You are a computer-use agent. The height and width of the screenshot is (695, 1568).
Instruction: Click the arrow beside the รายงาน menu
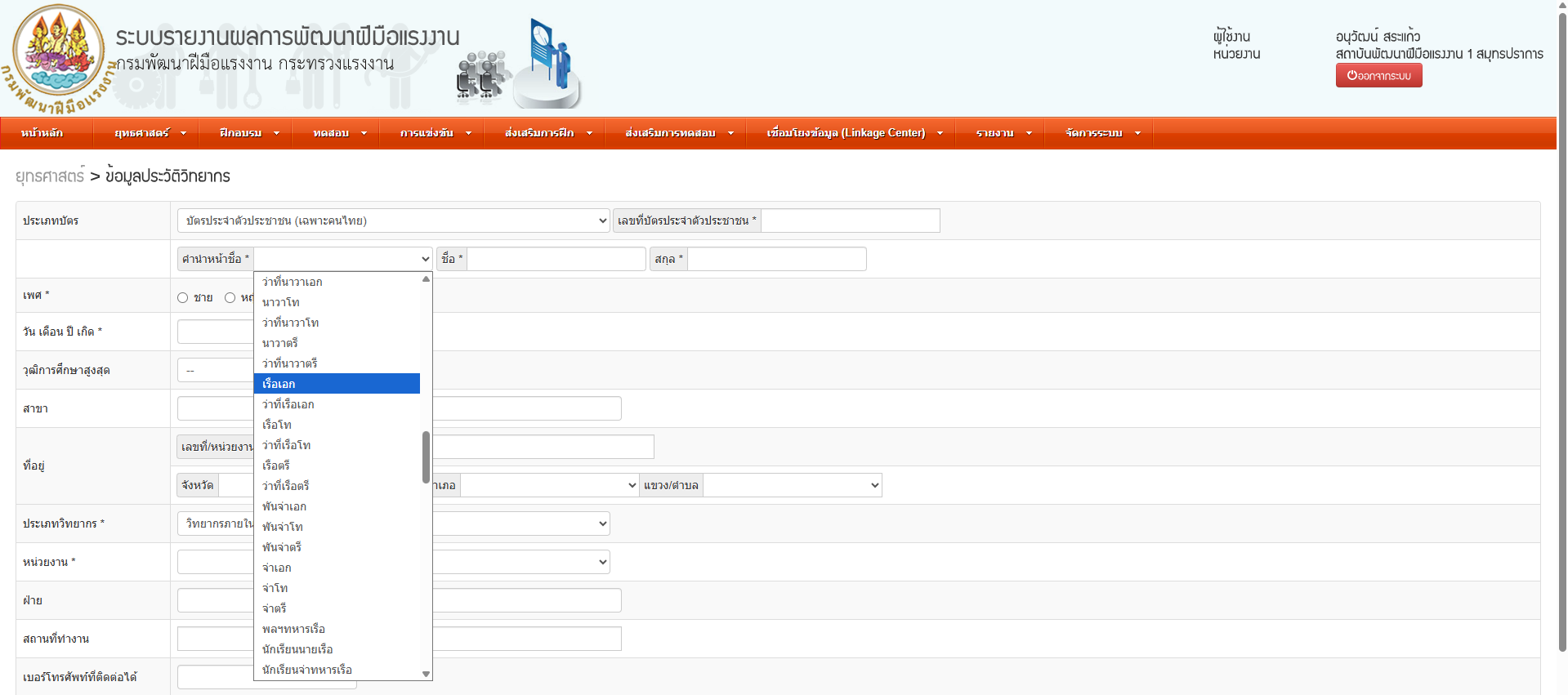click(1029, 133)
